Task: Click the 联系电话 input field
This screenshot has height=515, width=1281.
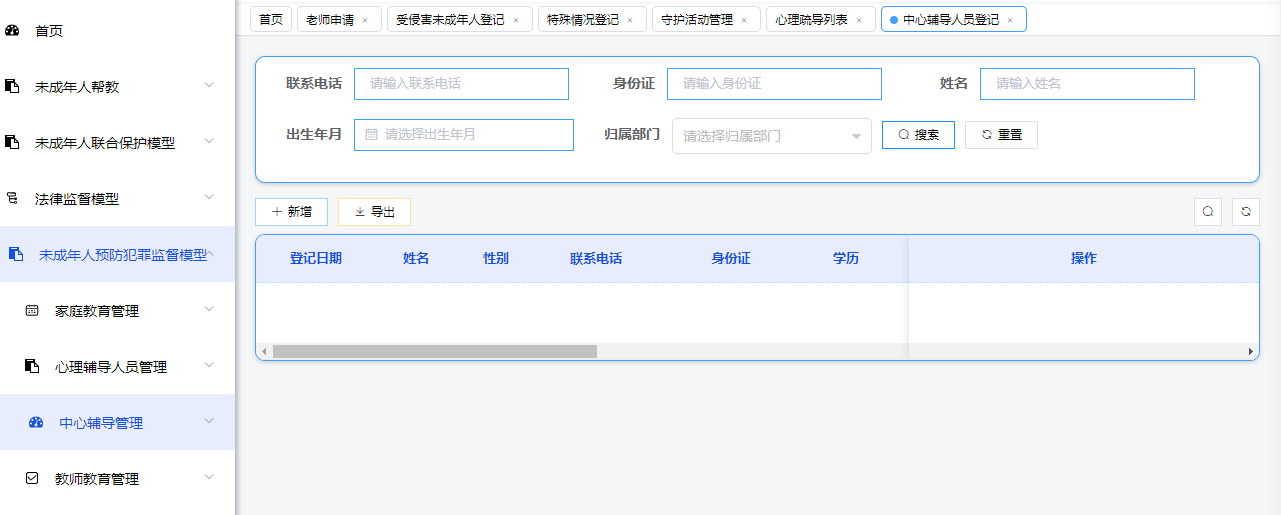Action: point(461,84)
